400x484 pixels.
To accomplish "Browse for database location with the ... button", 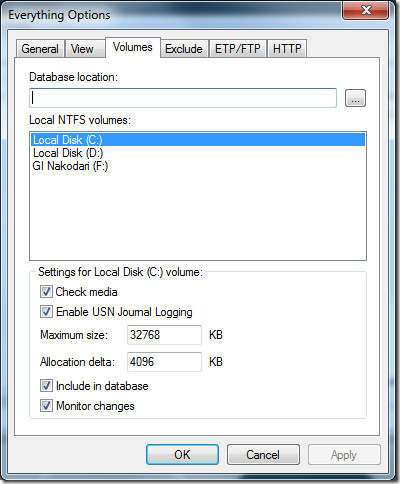I will pyautogui.click(x=355, y=98).
